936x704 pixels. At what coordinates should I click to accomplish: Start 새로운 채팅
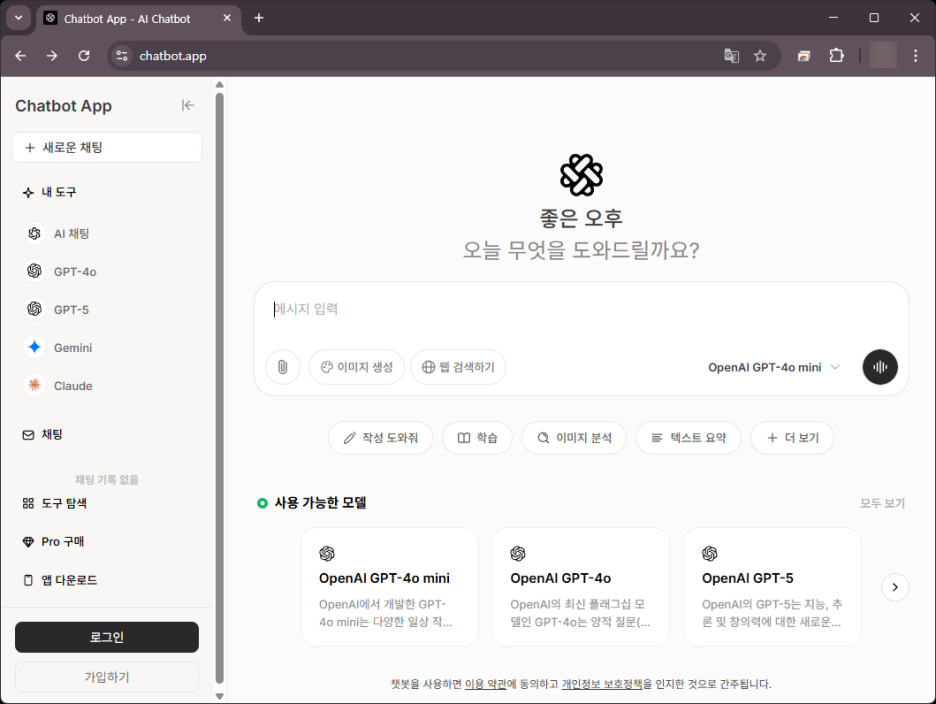(x=107, y=147)
